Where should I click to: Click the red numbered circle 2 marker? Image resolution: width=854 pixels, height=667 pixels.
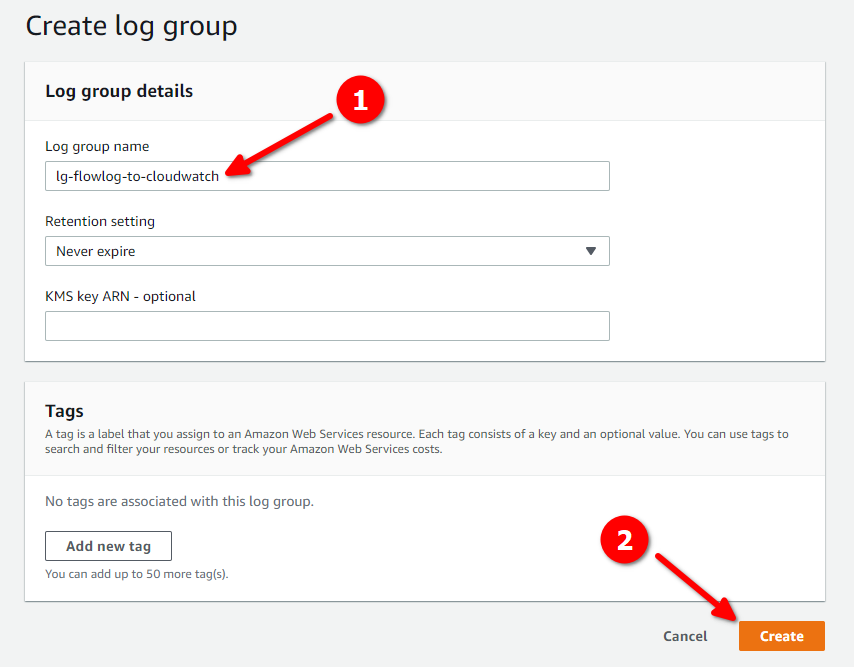[624, 540]
